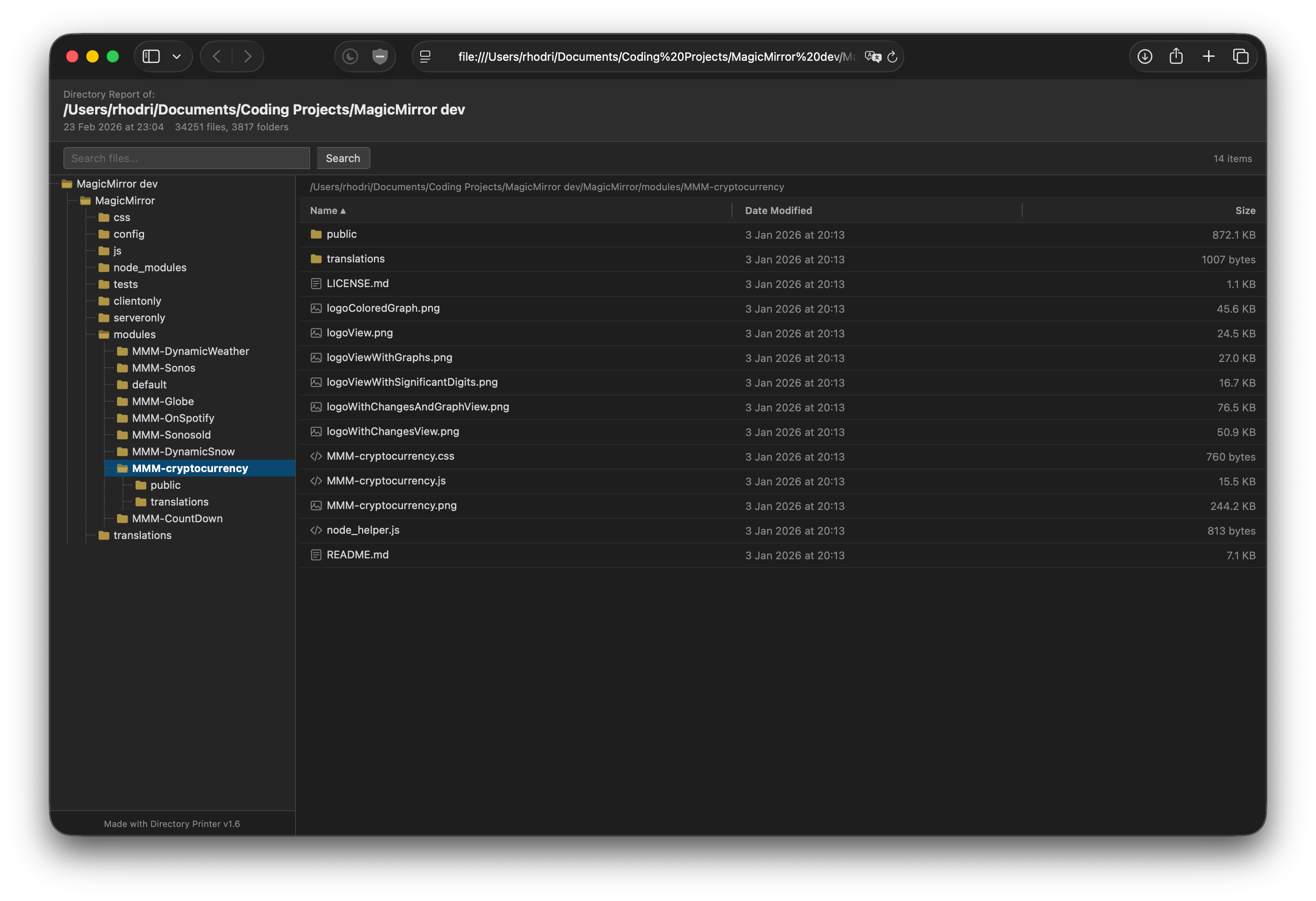
Task: Focus the Search files input field
Action: click(186, 159)
